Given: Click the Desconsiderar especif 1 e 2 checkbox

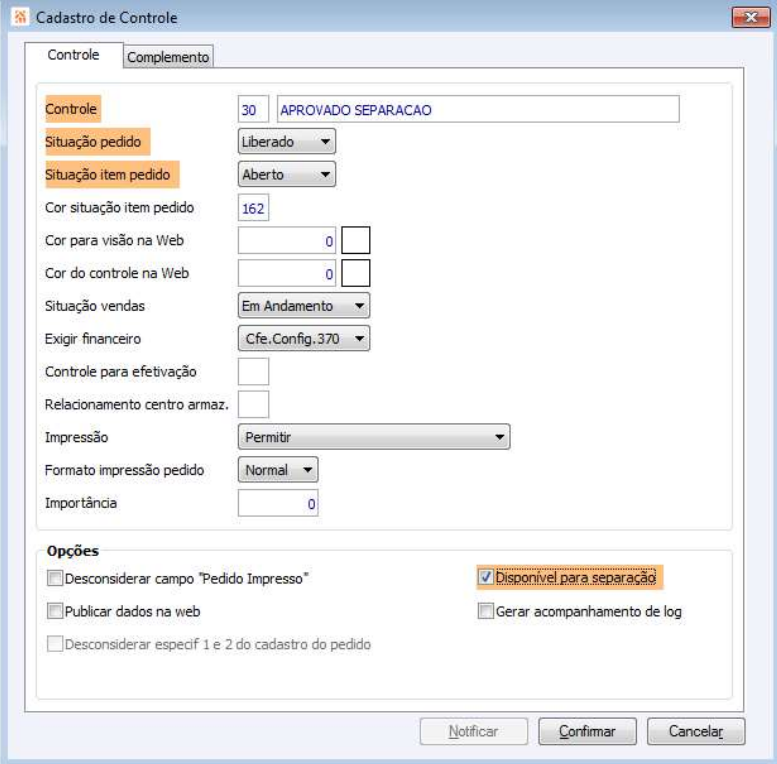Looking at the screenshot, I should click(x=55, y=643).
